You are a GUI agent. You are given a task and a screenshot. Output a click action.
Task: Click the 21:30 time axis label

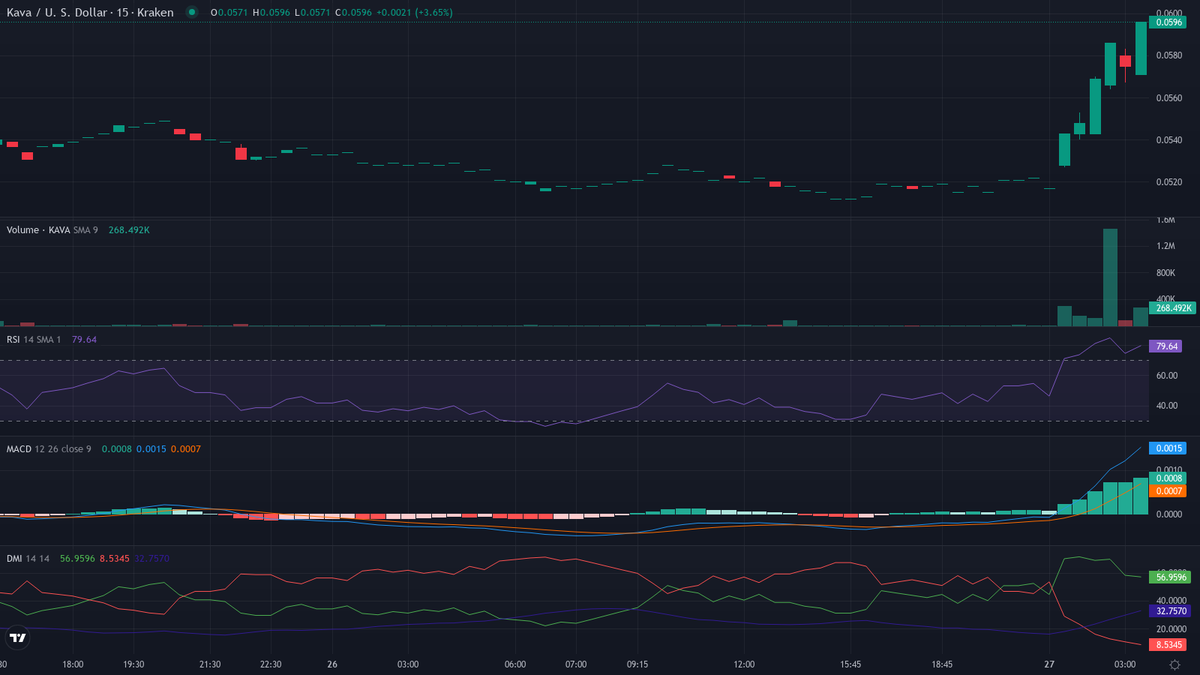click(210, 664)
